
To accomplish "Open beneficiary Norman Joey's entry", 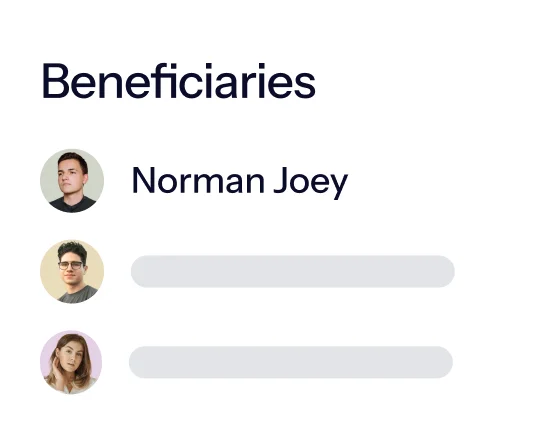I will coord(194,181).
